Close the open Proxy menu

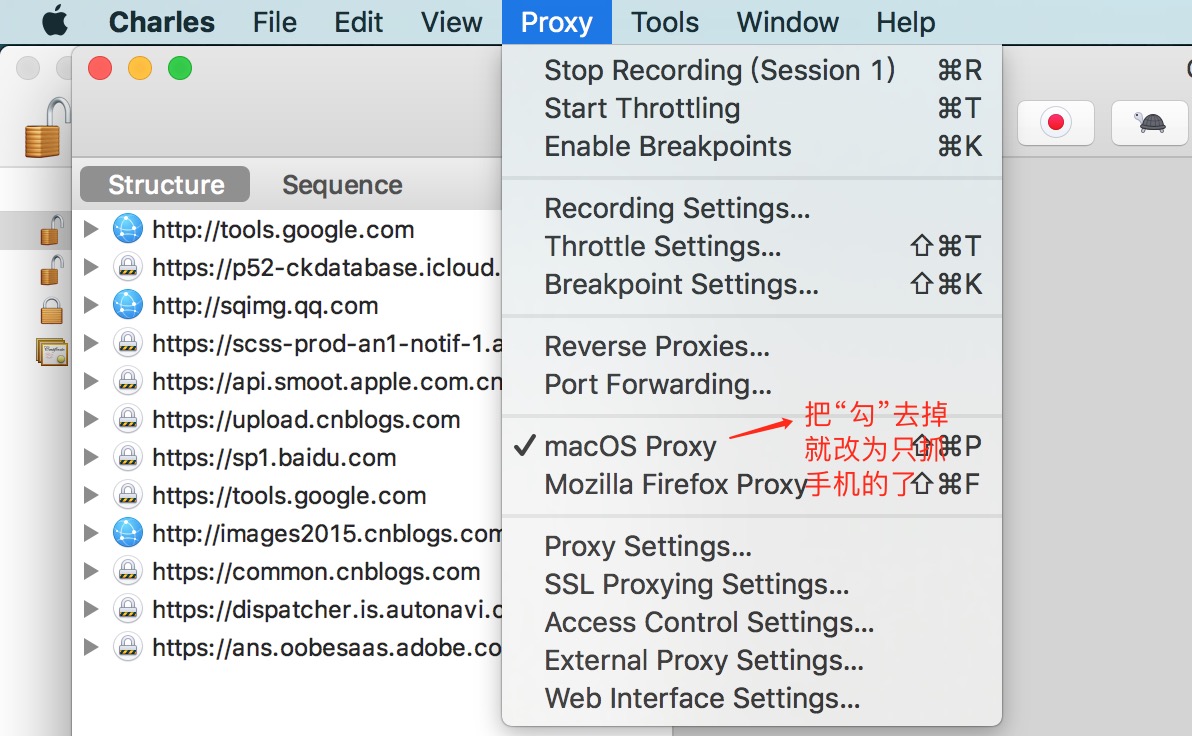coord(556,22)
